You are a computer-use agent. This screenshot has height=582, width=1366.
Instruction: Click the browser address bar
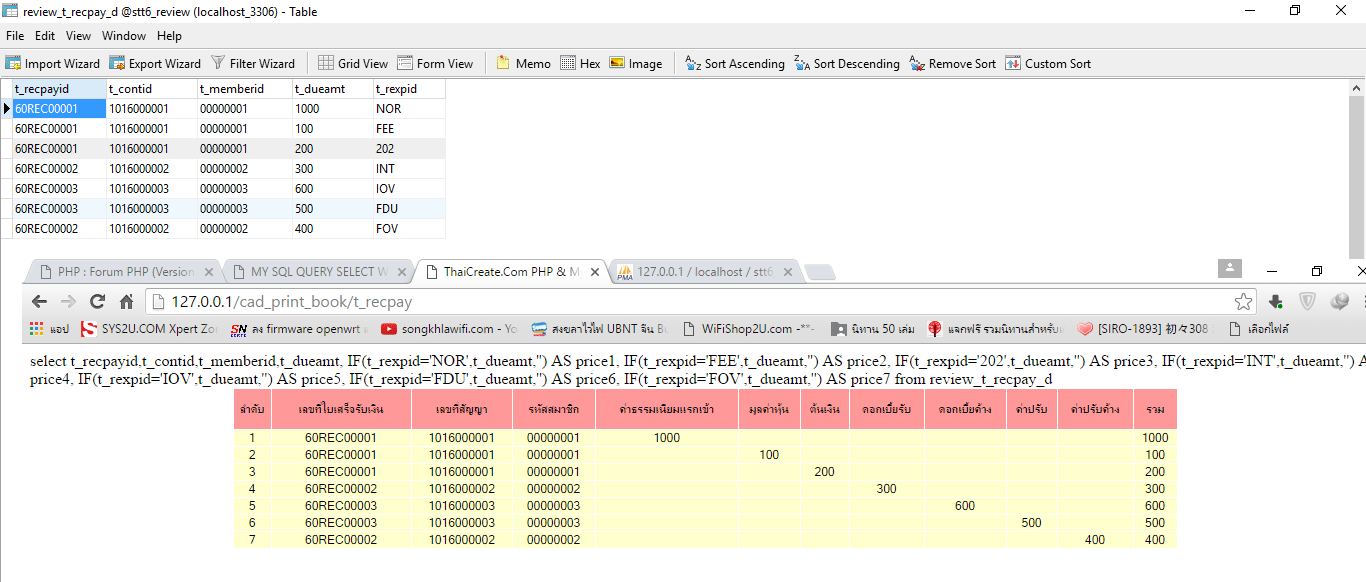click(680, 301)
